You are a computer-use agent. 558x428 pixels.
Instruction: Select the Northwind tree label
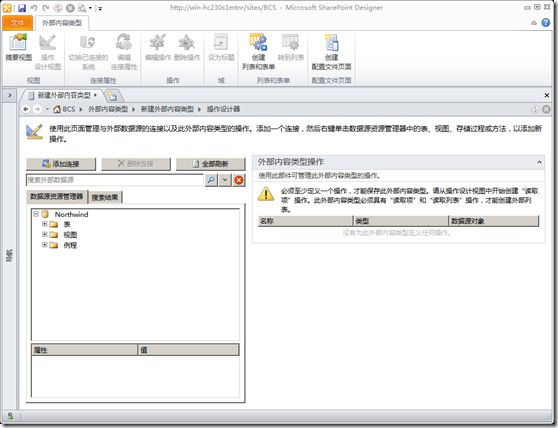pos(71,214)
